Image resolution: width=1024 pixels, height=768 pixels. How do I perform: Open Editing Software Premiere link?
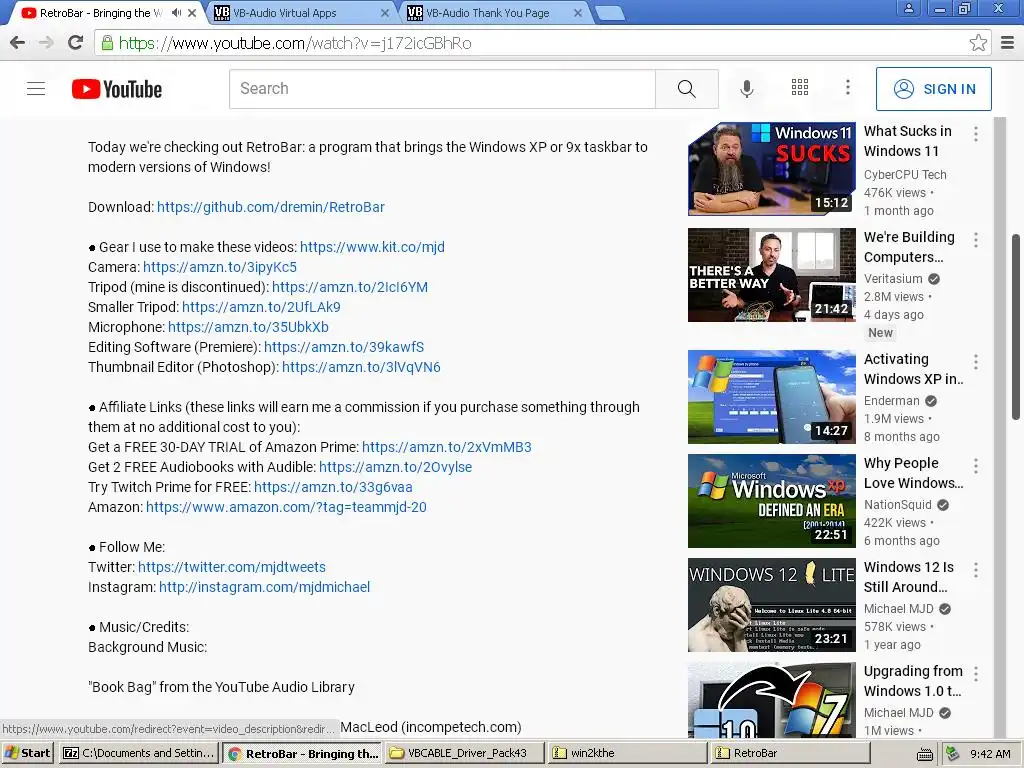[344, 347]
